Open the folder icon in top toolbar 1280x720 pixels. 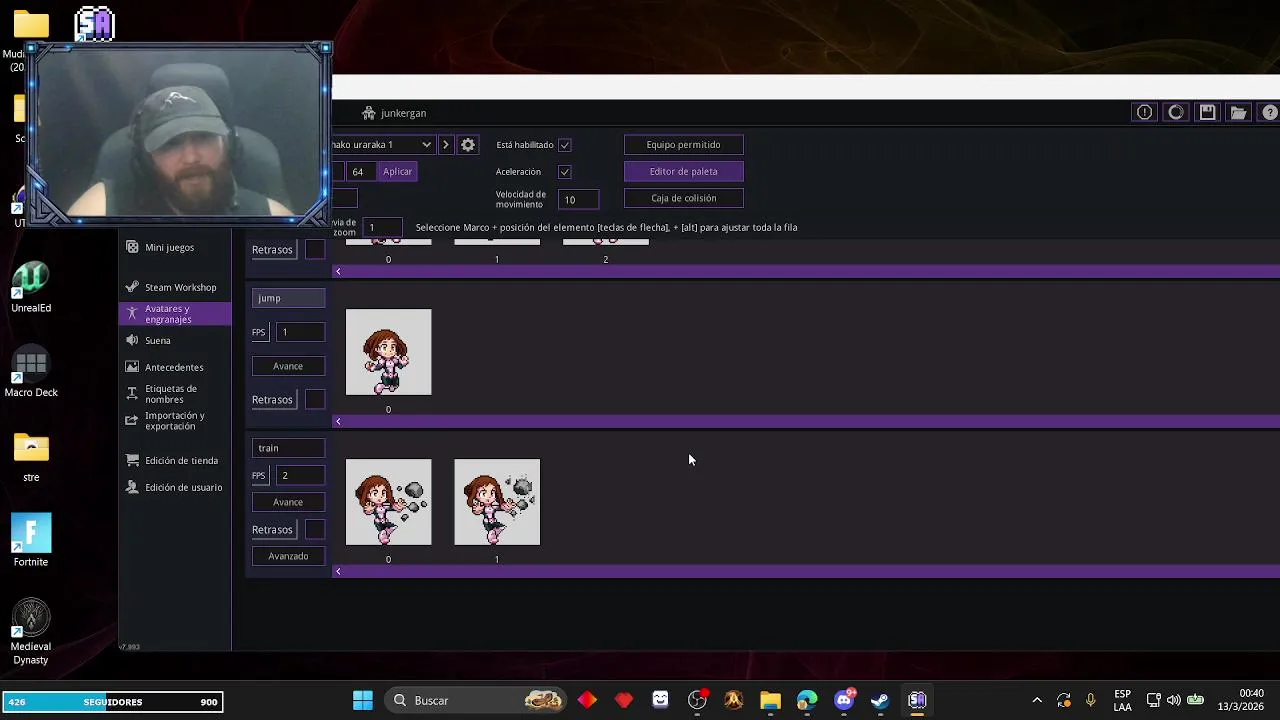1238,113
